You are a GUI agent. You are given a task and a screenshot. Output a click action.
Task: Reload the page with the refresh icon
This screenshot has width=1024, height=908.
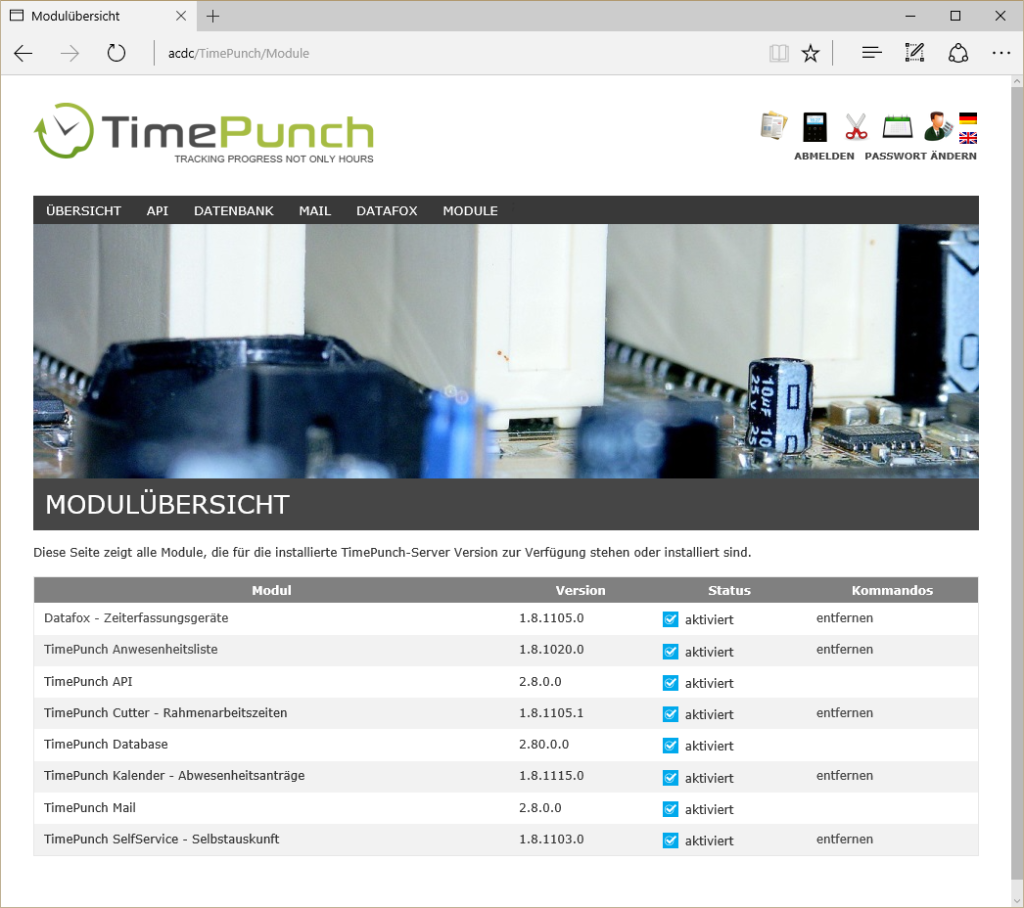click(x=116, y=53)
